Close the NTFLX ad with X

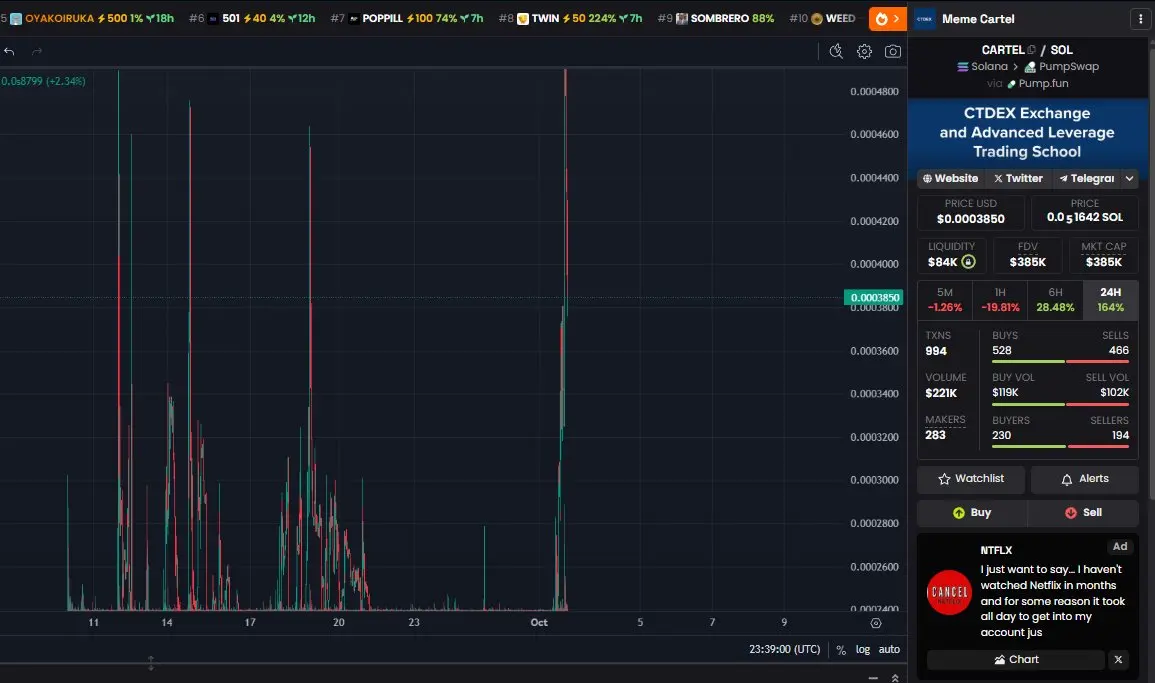(x=1118, y=659)
